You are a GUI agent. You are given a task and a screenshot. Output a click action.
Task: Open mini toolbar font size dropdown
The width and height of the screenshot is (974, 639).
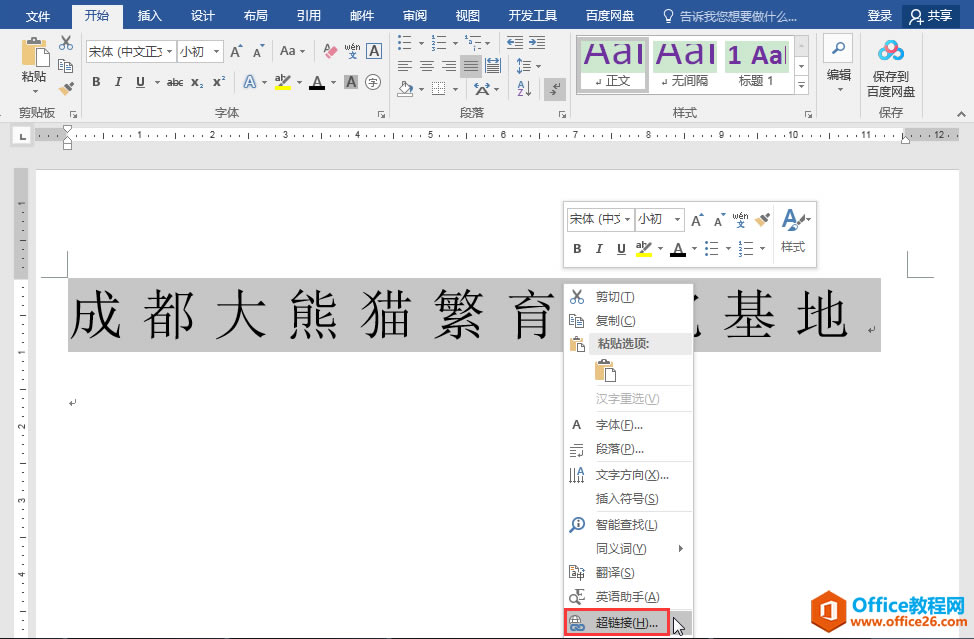pos(677,219)
